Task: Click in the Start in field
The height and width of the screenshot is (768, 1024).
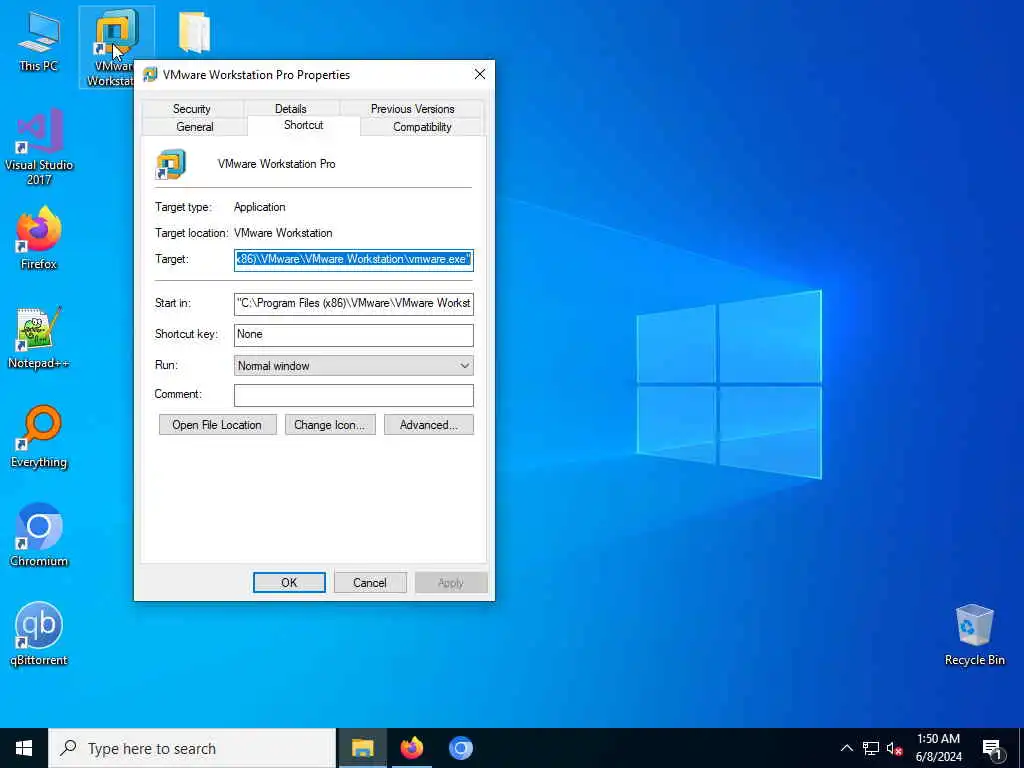Action: [353, 303]
